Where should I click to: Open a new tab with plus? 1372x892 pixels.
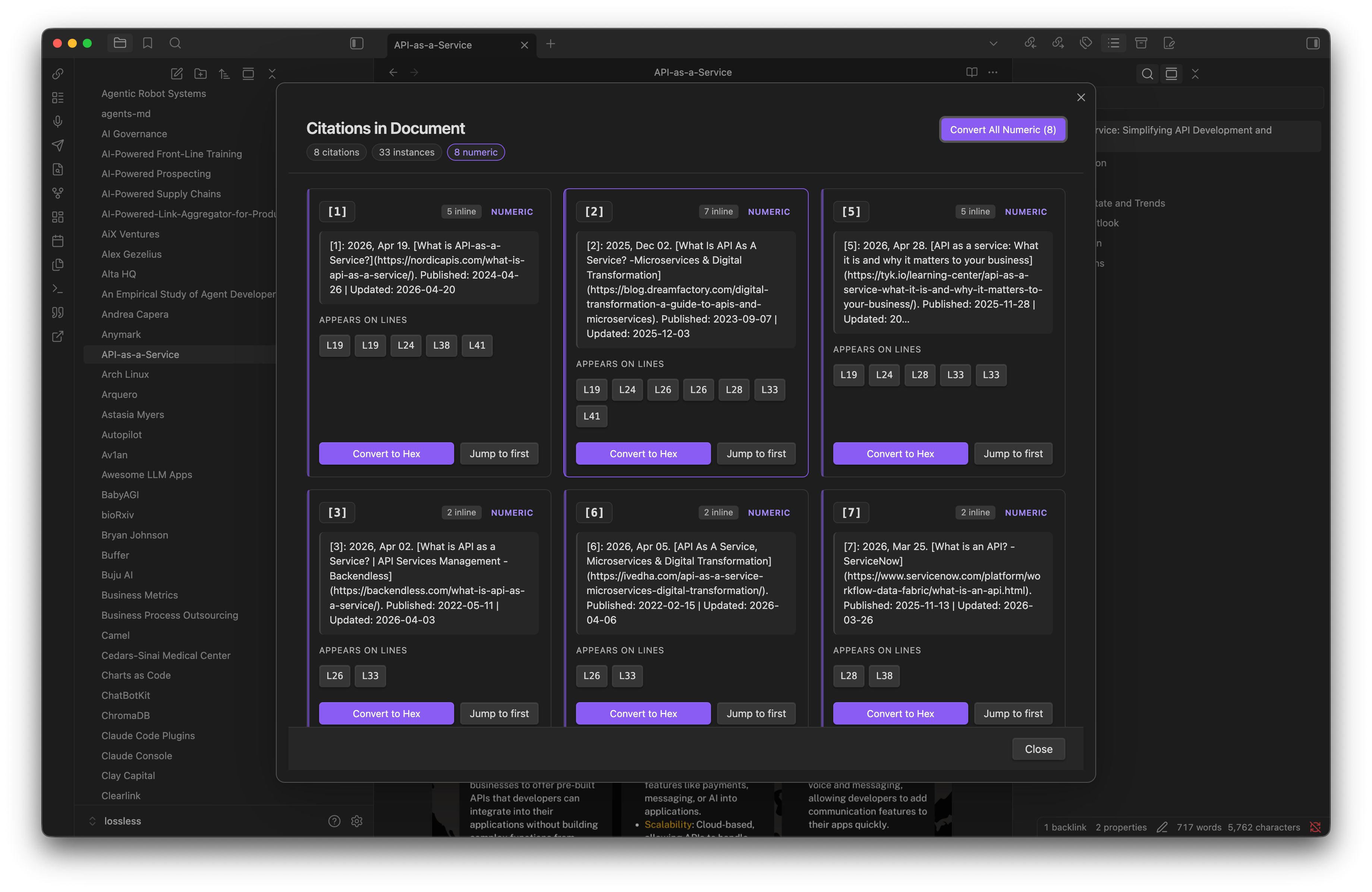pos(551,44)
